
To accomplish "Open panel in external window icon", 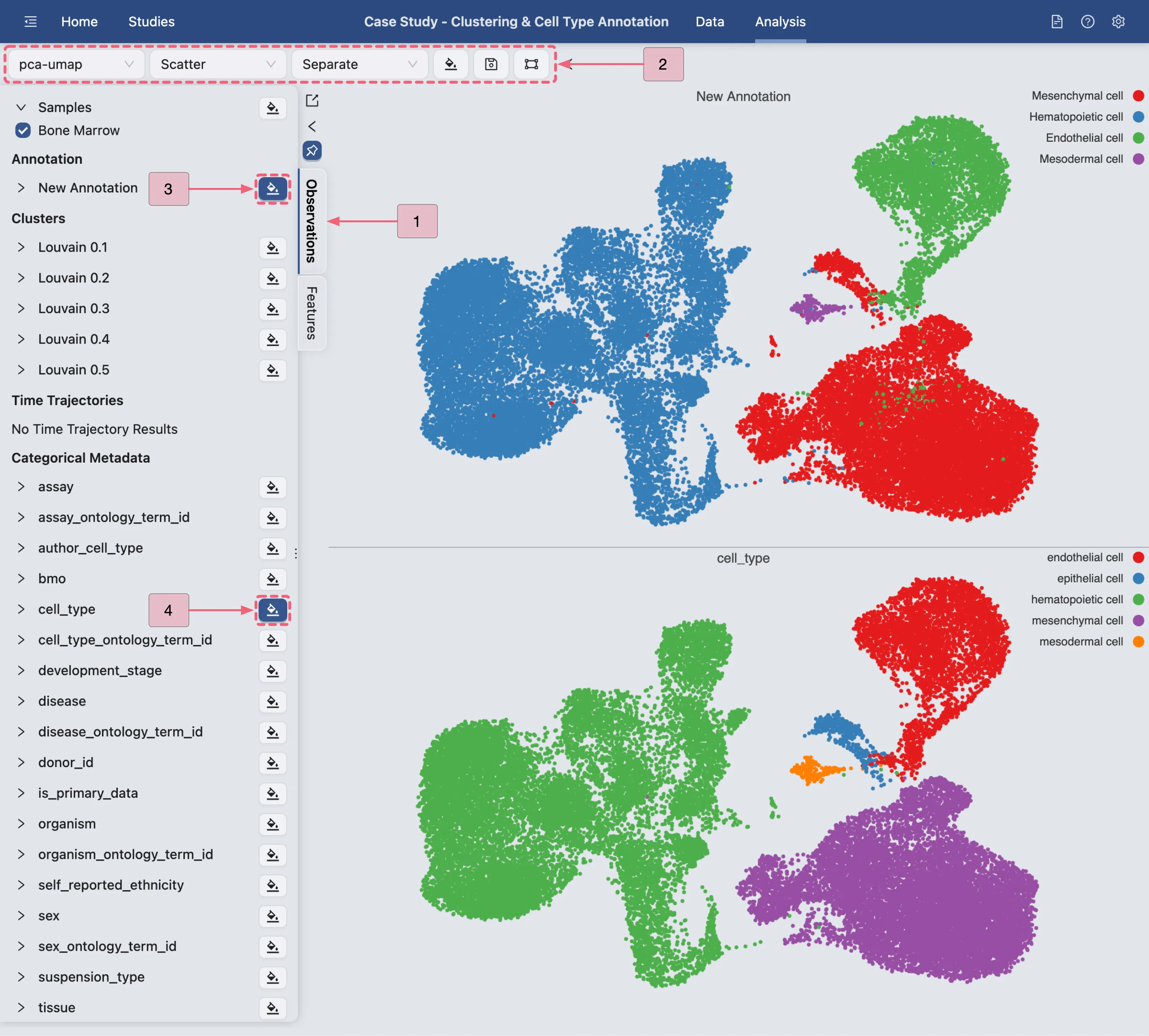I will click(x=312, y=101).
